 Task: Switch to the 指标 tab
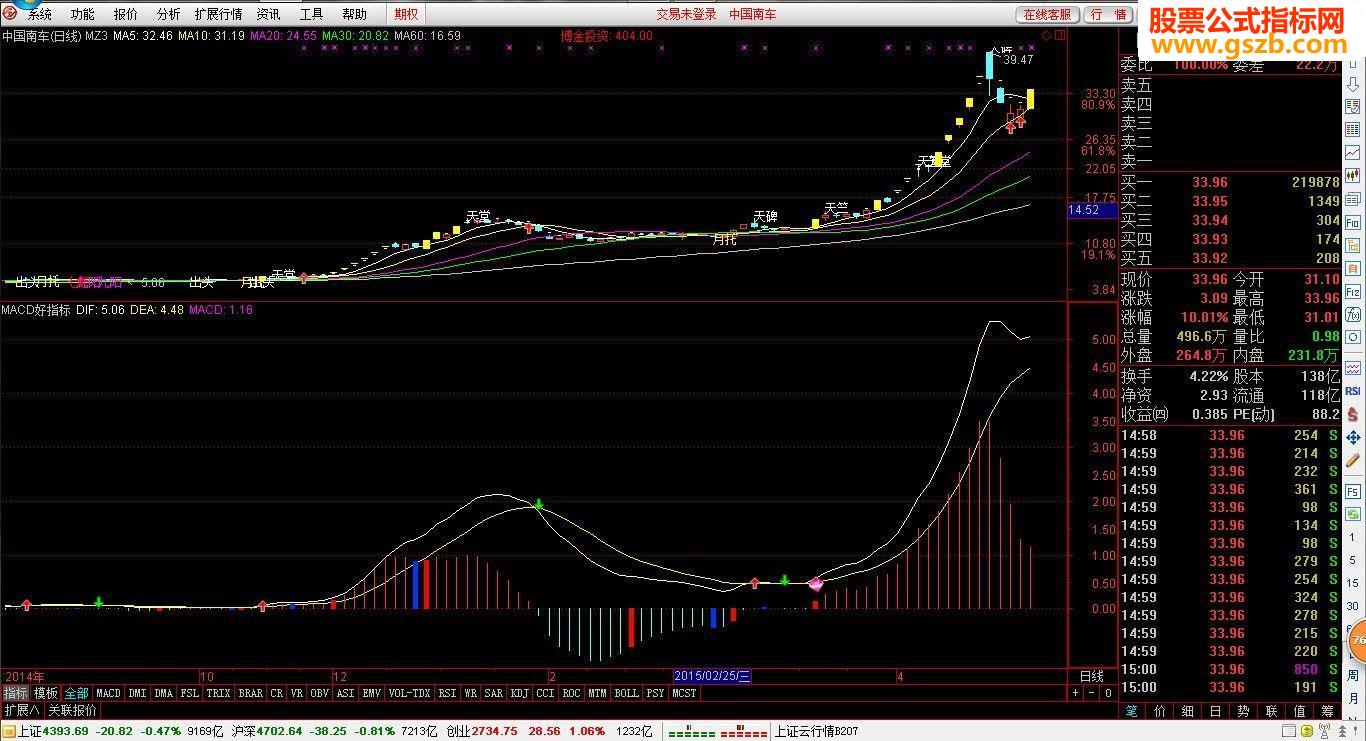pyautogui.click(x=15, y=693)
